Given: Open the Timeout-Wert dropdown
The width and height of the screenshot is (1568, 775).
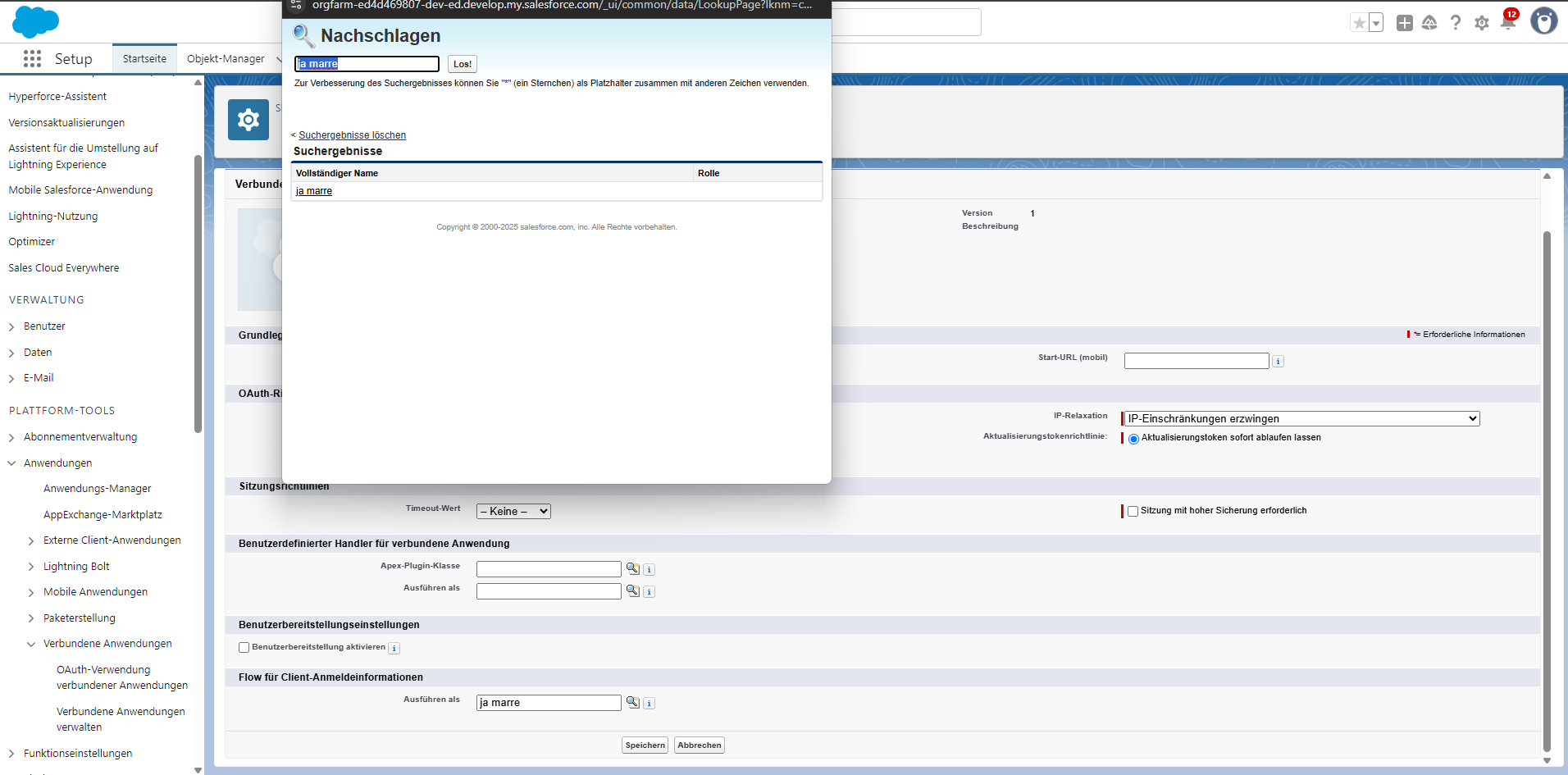Looking at the screenshot, I should pyautogui.click(x=513, y=512).
